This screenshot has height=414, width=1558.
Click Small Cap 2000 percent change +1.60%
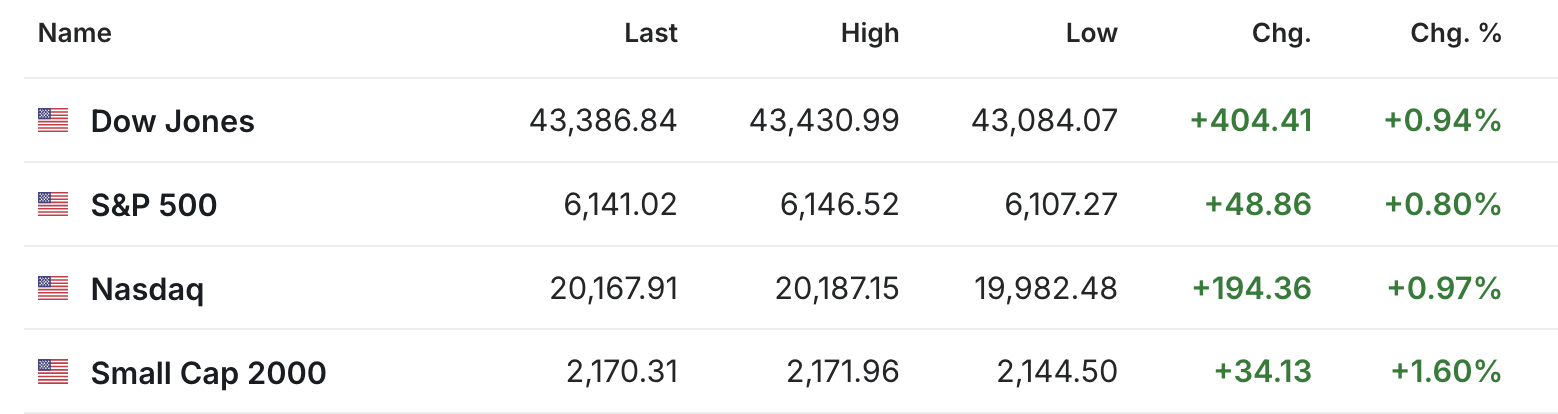click(1446, 373)
